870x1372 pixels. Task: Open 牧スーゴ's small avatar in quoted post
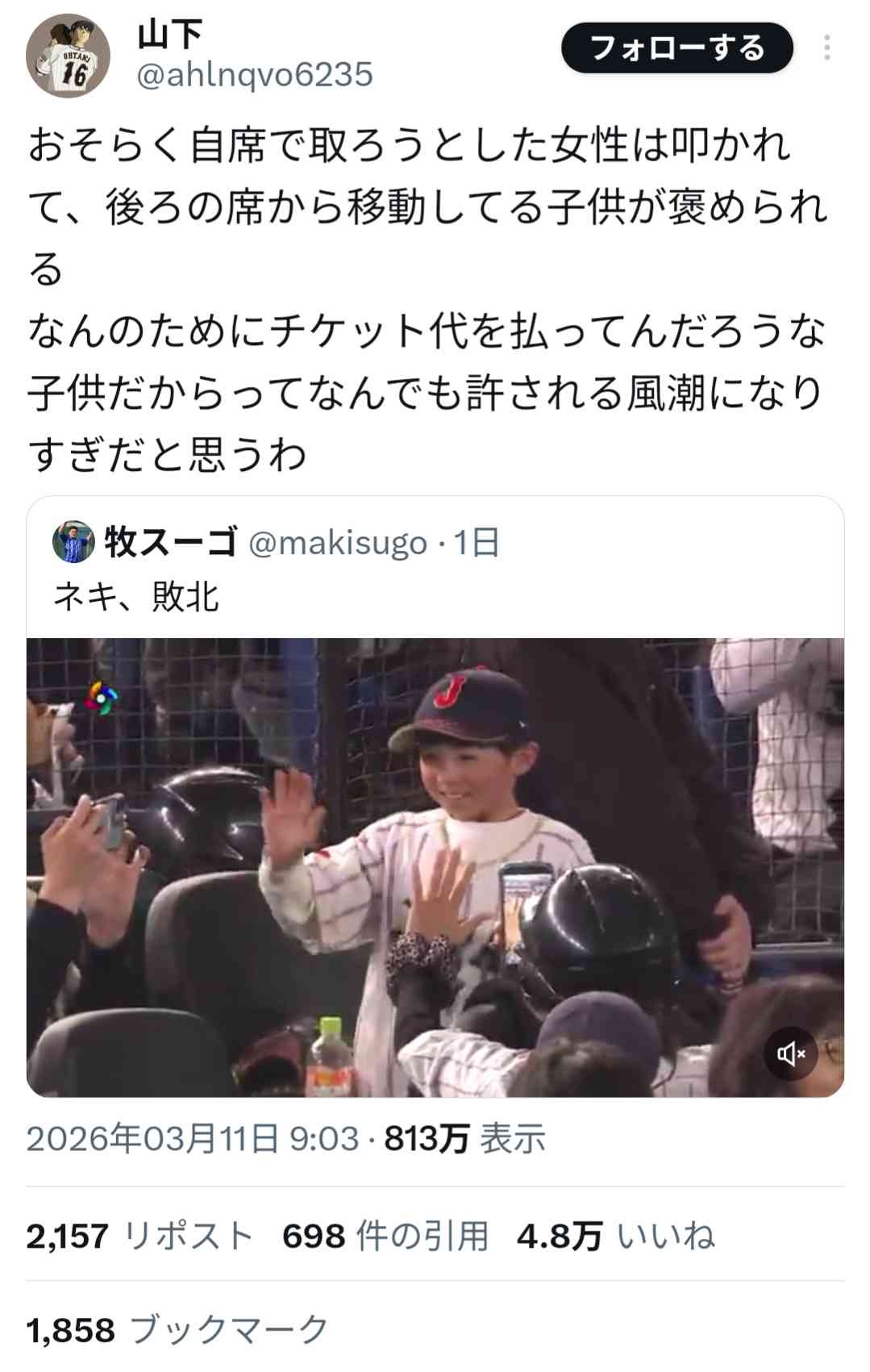(74, 542)
